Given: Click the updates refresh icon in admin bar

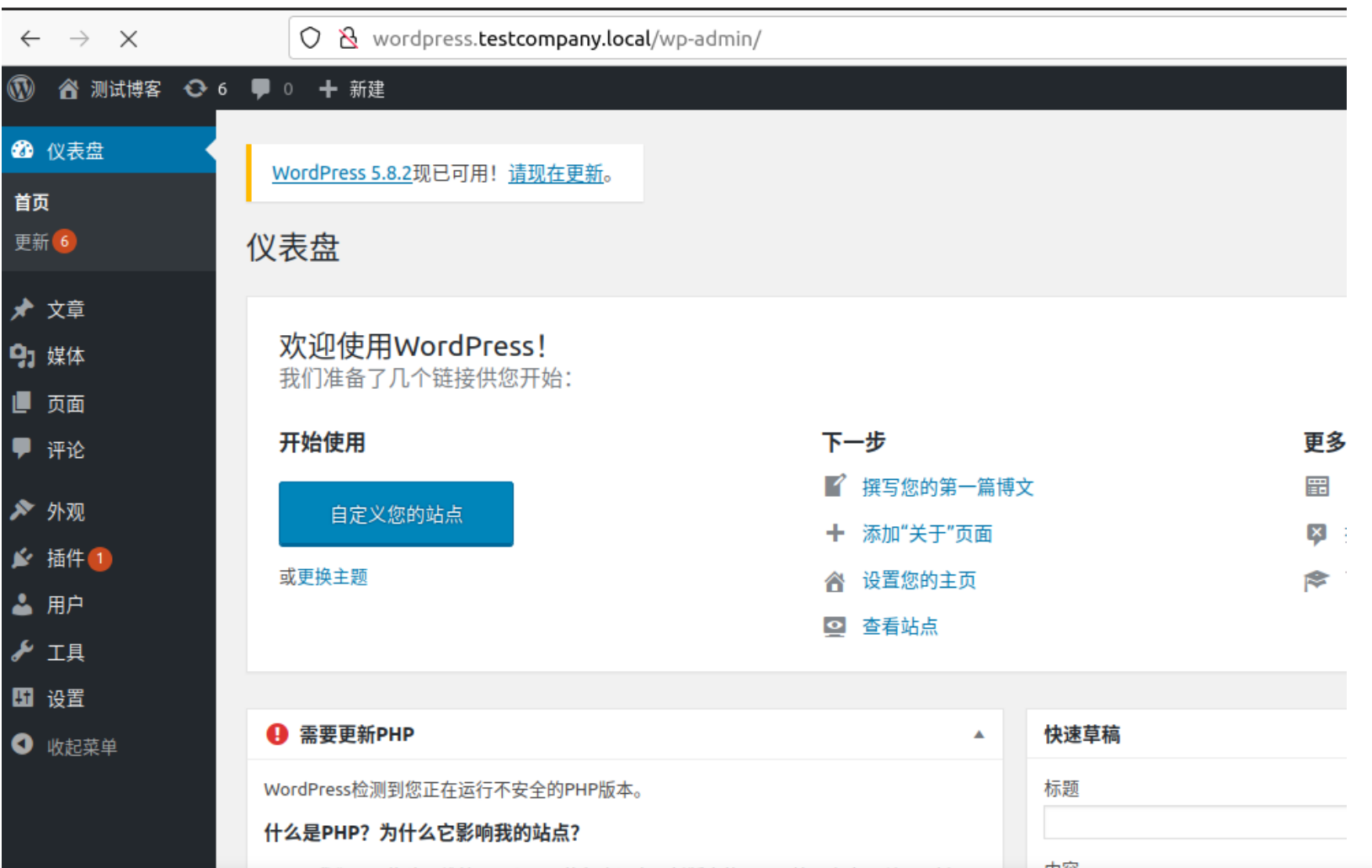Looking at the screenshot, I should point(195,88).
